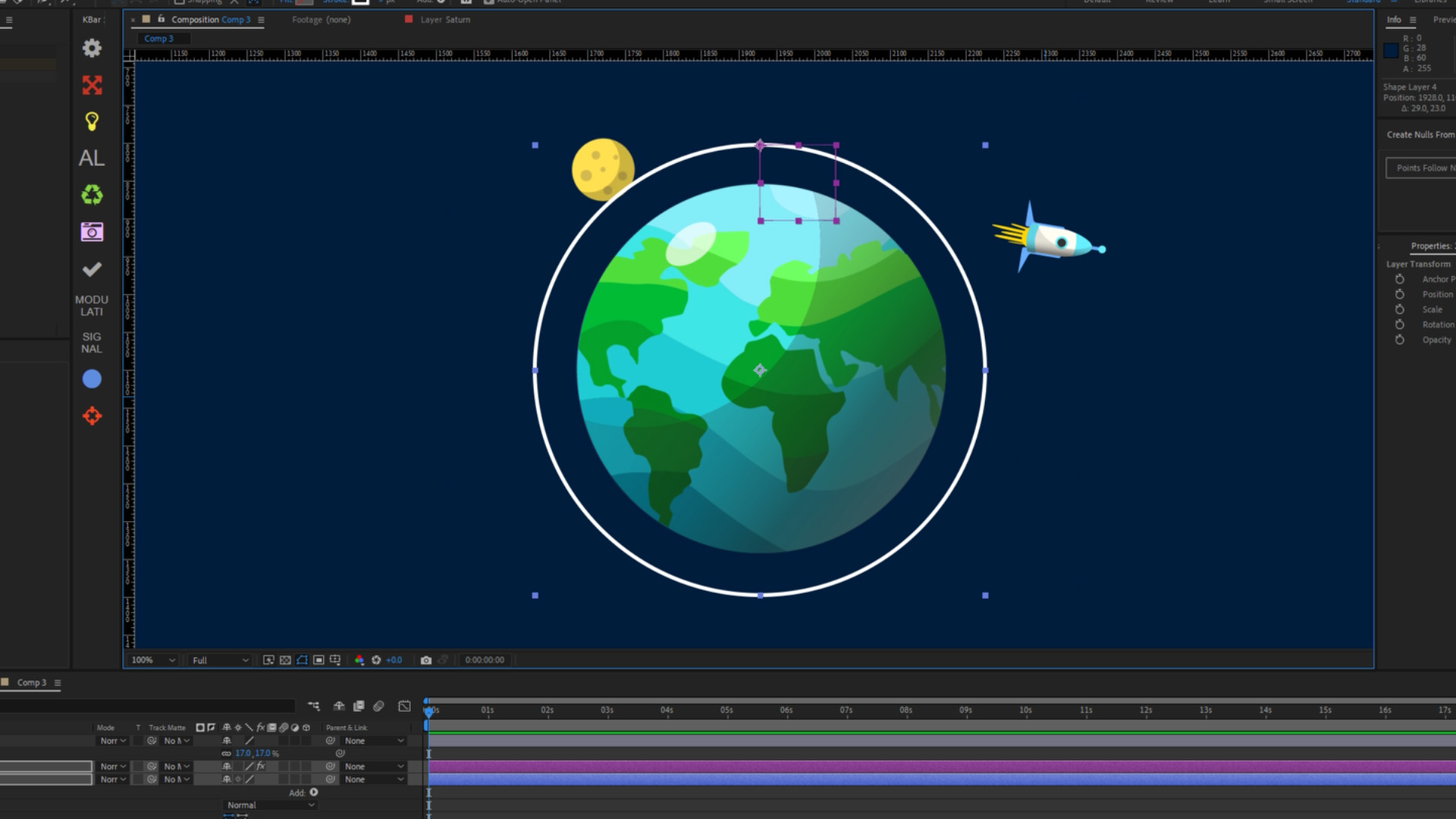
Task: Click the dark blue Info color swatch
Action: [x=1391, y=51]
